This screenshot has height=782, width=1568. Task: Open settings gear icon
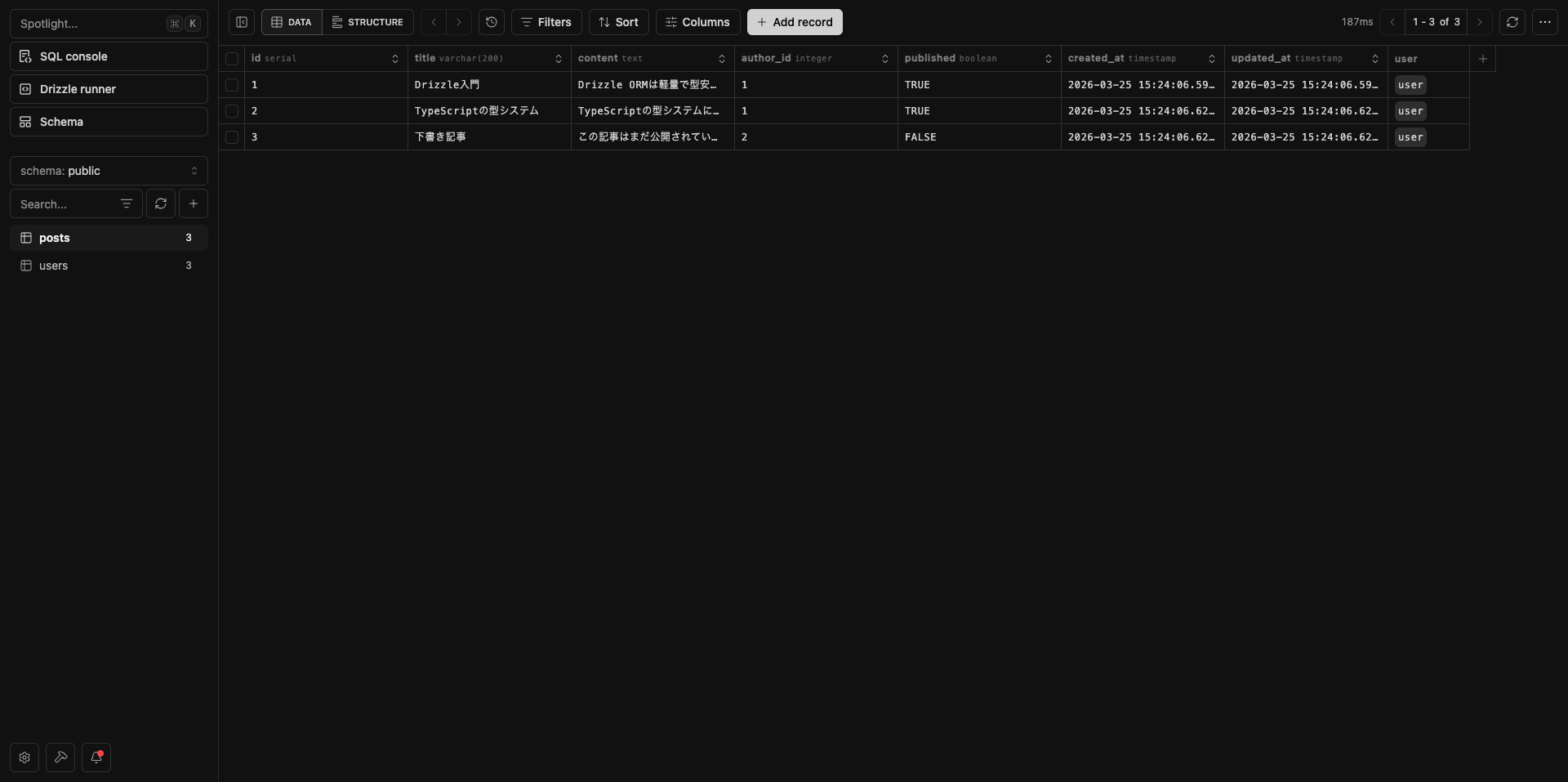(x=24, y=757)
